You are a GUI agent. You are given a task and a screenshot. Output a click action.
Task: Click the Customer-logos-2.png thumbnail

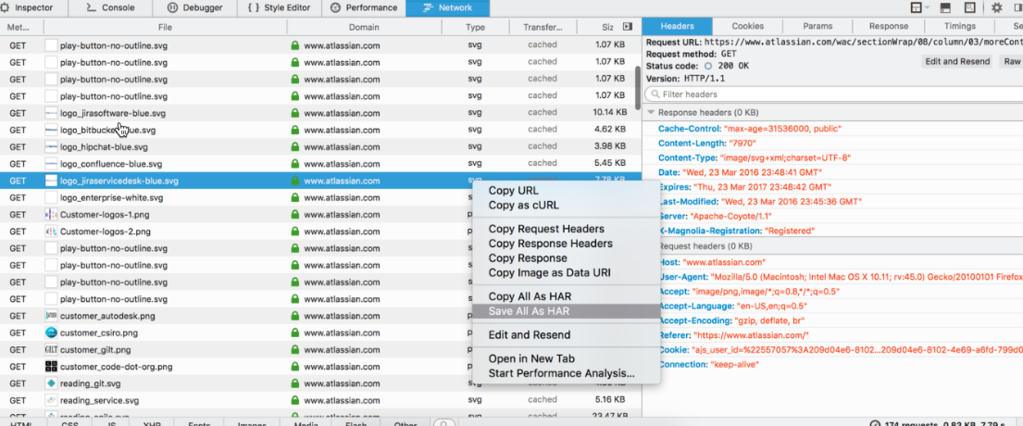point(52,232)
